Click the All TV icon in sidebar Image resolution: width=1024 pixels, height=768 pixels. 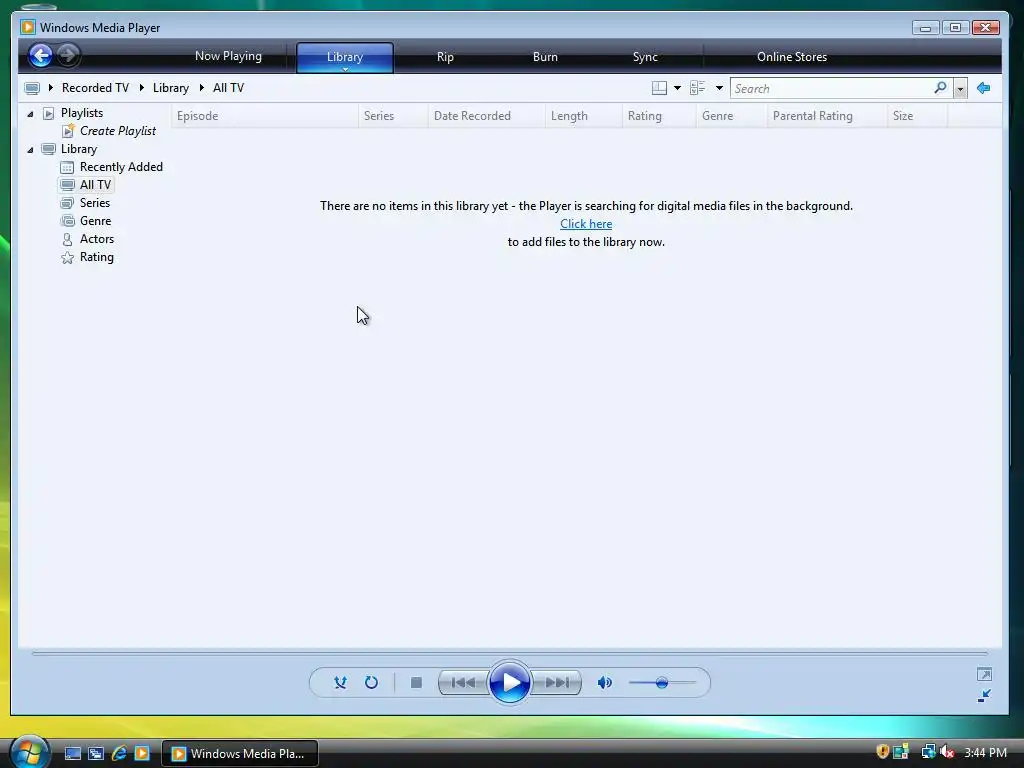[x=67, y=185]
